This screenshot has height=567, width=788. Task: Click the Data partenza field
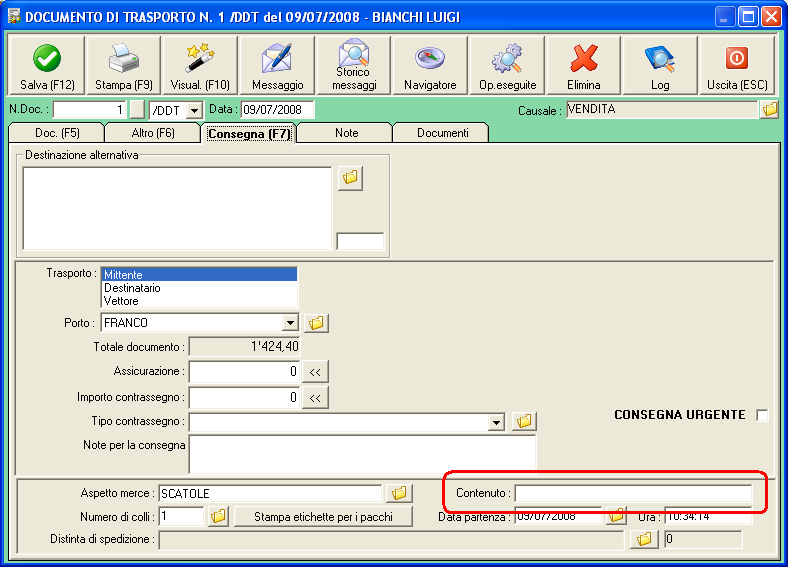click(x=558, y=516)
